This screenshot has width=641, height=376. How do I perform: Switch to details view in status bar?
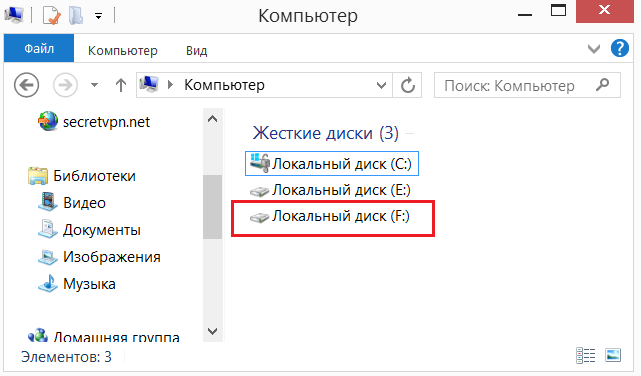coord(585,356)
